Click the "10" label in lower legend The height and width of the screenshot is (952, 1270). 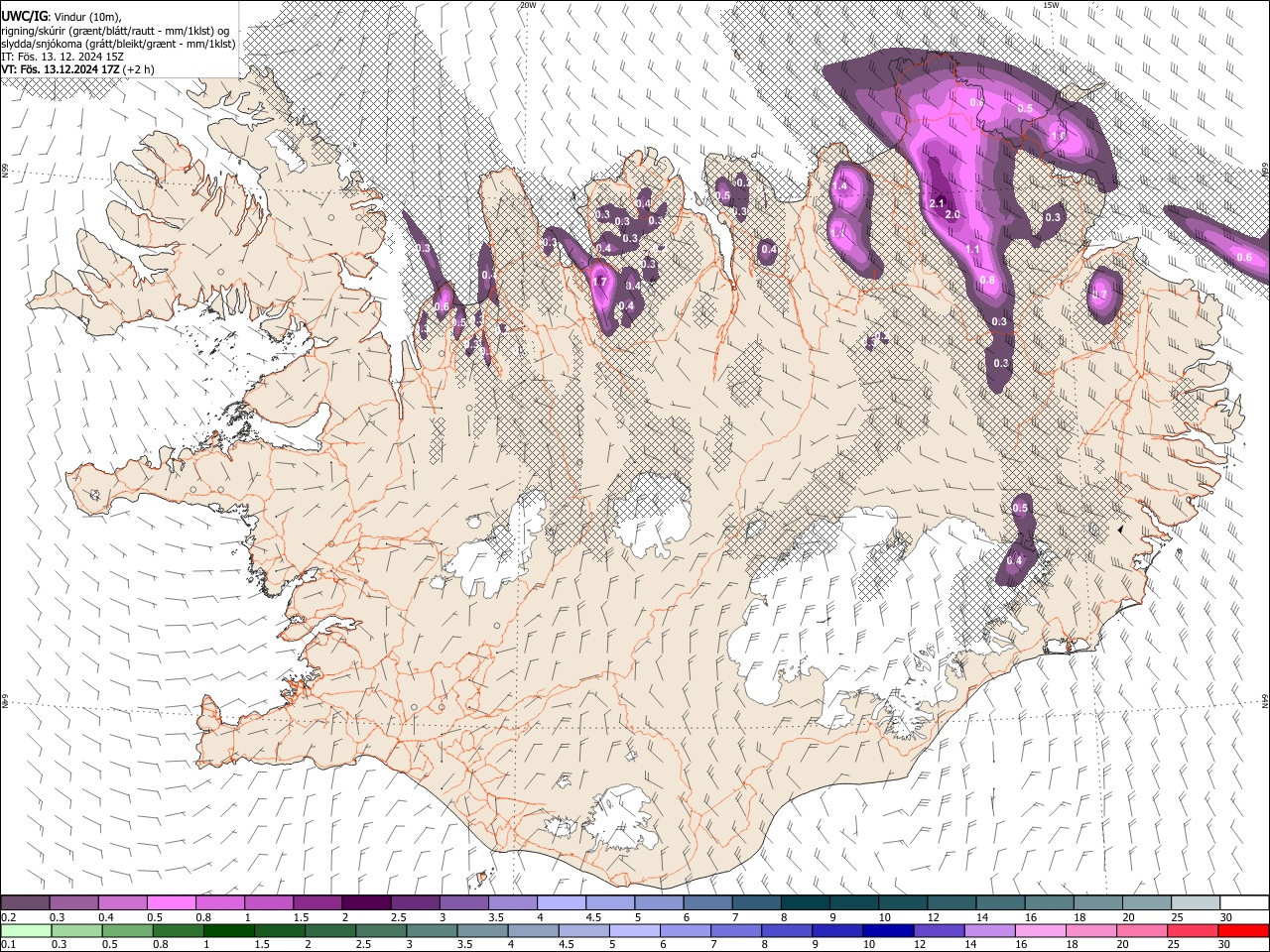tap(869, 945)
